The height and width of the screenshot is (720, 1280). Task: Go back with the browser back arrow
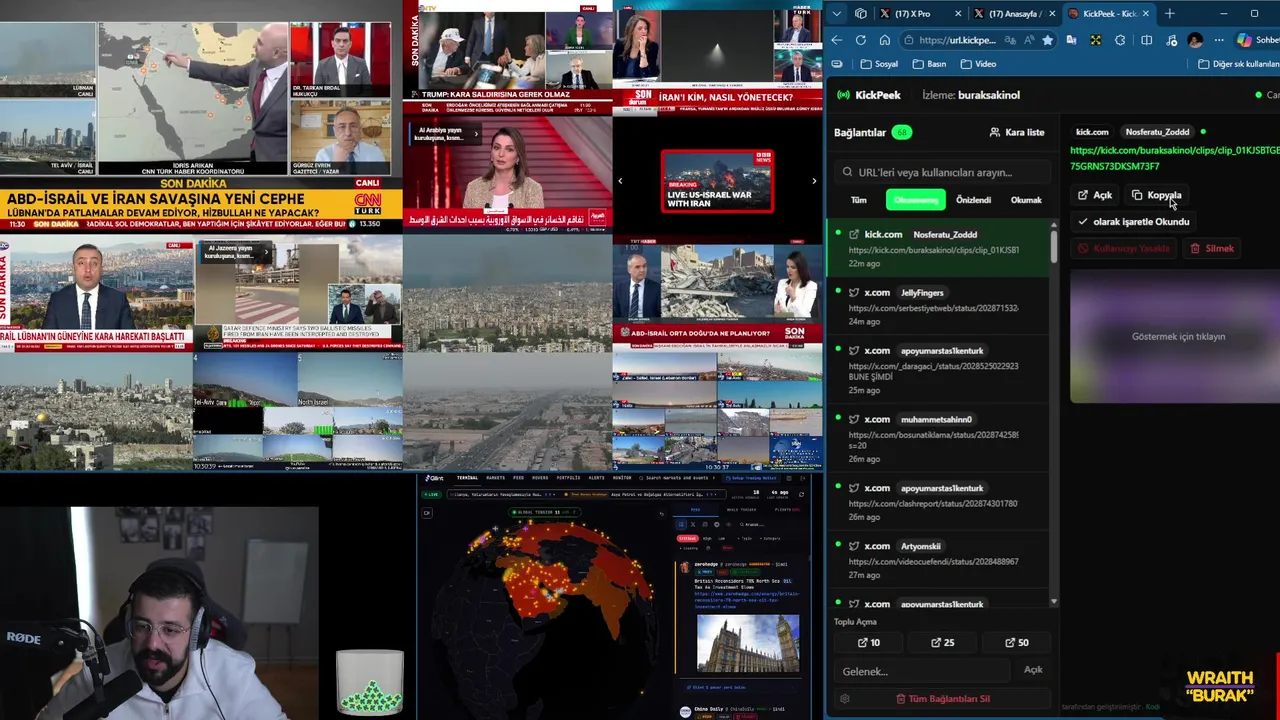click(x=837, y=40)
